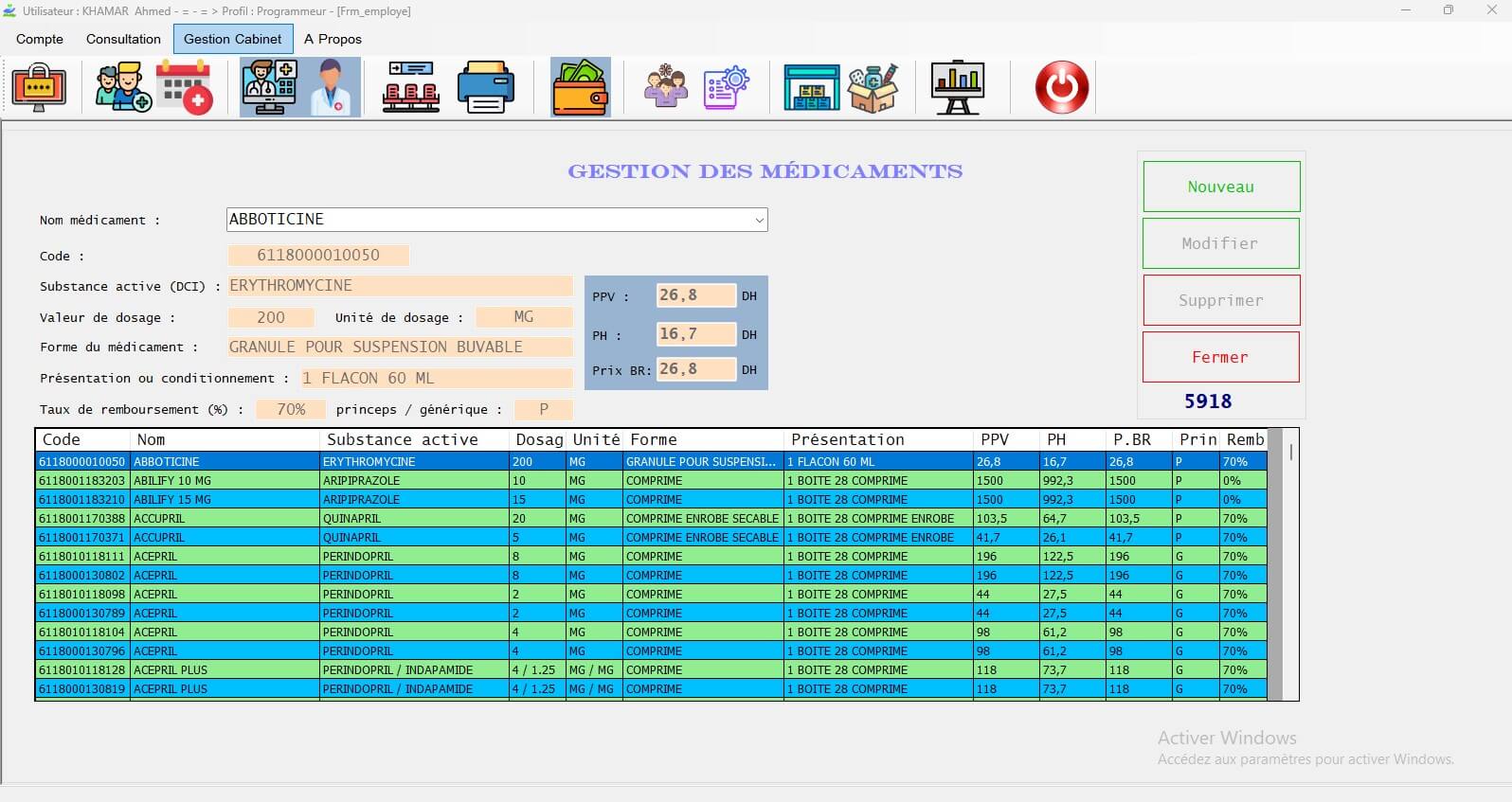The height and width of the screenshot is (802, 1512).
Task: Select row with code 6118000130819
Action: point(651,688)
